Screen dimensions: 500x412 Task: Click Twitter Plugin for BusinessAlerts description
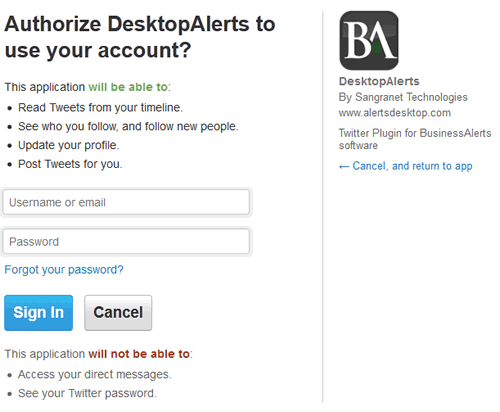[415, 139]
